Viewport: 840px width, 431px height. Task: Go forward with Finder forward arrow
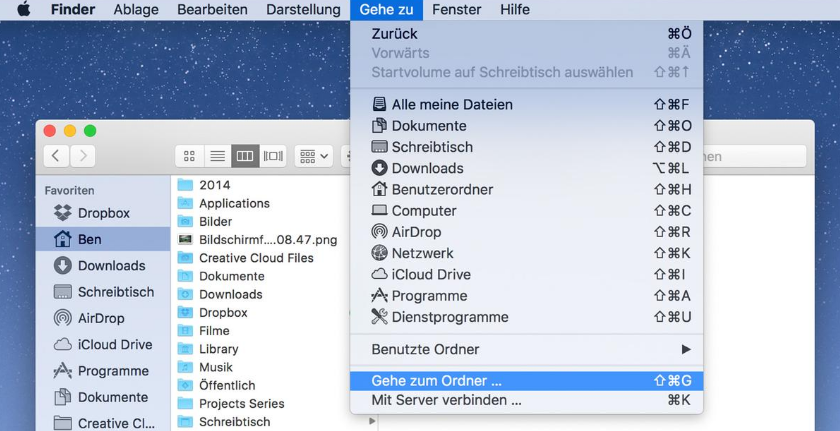tap(82, 156)
